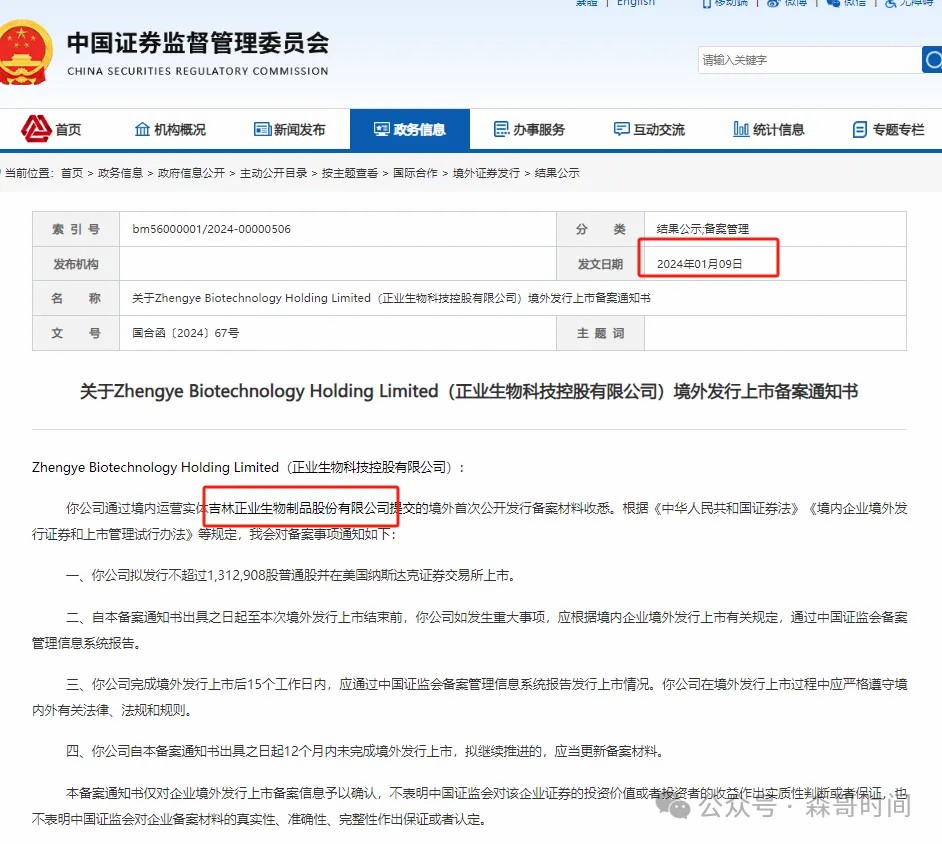Click document number 国合函〔2024〕67号

pos(185,333)
